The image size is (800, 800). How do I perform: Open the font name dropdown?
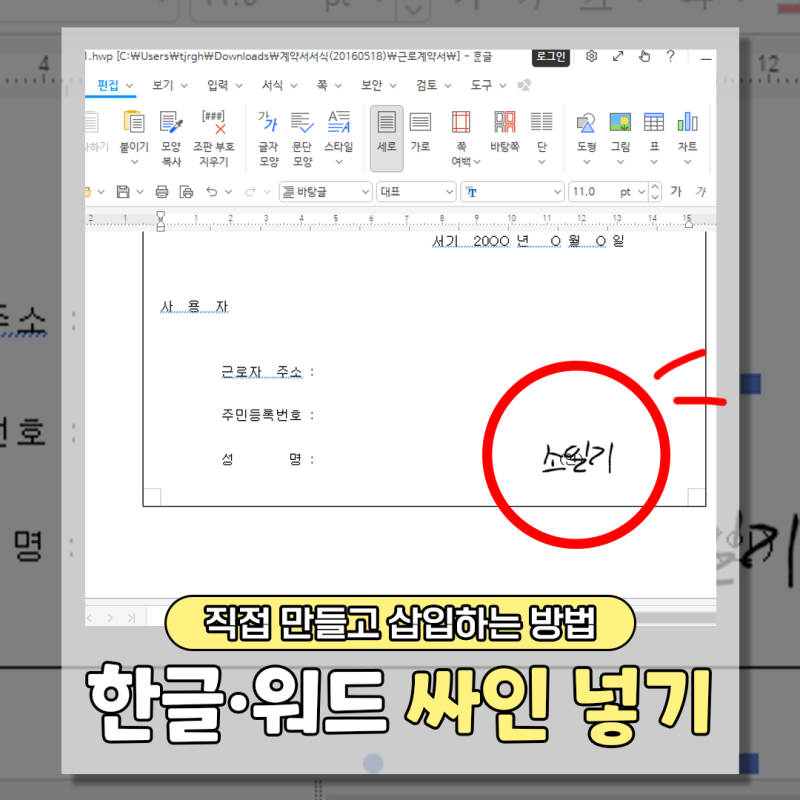(x=512, y=192)
